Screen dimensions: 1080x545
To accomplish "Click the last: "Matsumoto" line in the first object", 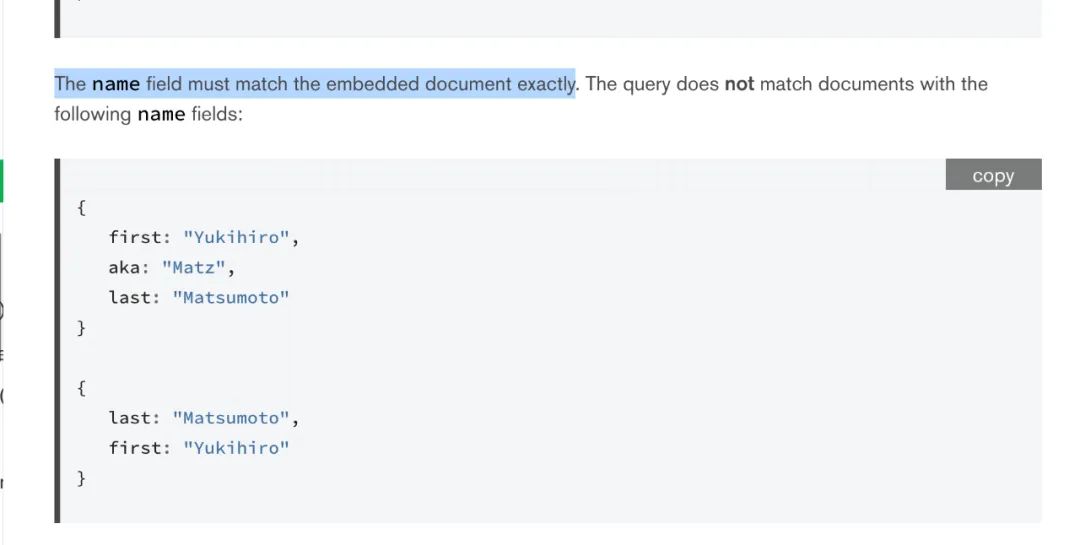I will (x=199, y=298).
